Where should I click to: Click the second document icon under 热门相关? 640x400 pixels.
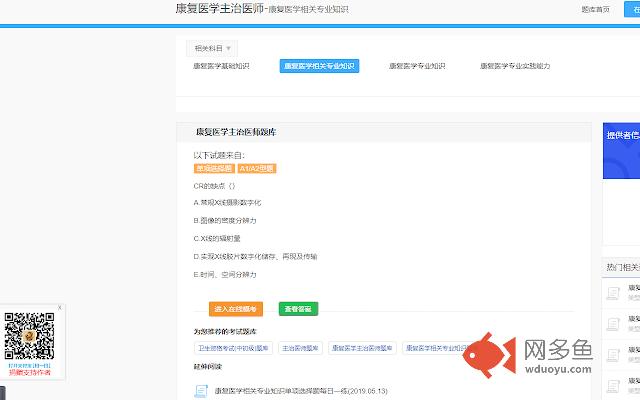(613, 324)
